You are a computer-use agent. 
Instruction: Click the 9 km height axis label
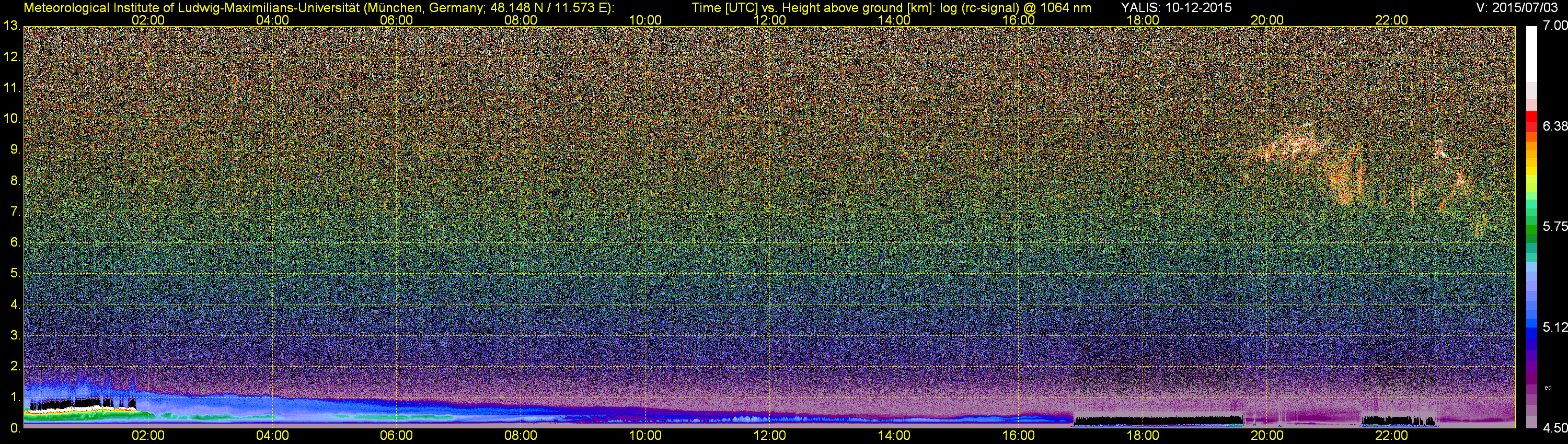pyautogui.click(x=15, y=149)
